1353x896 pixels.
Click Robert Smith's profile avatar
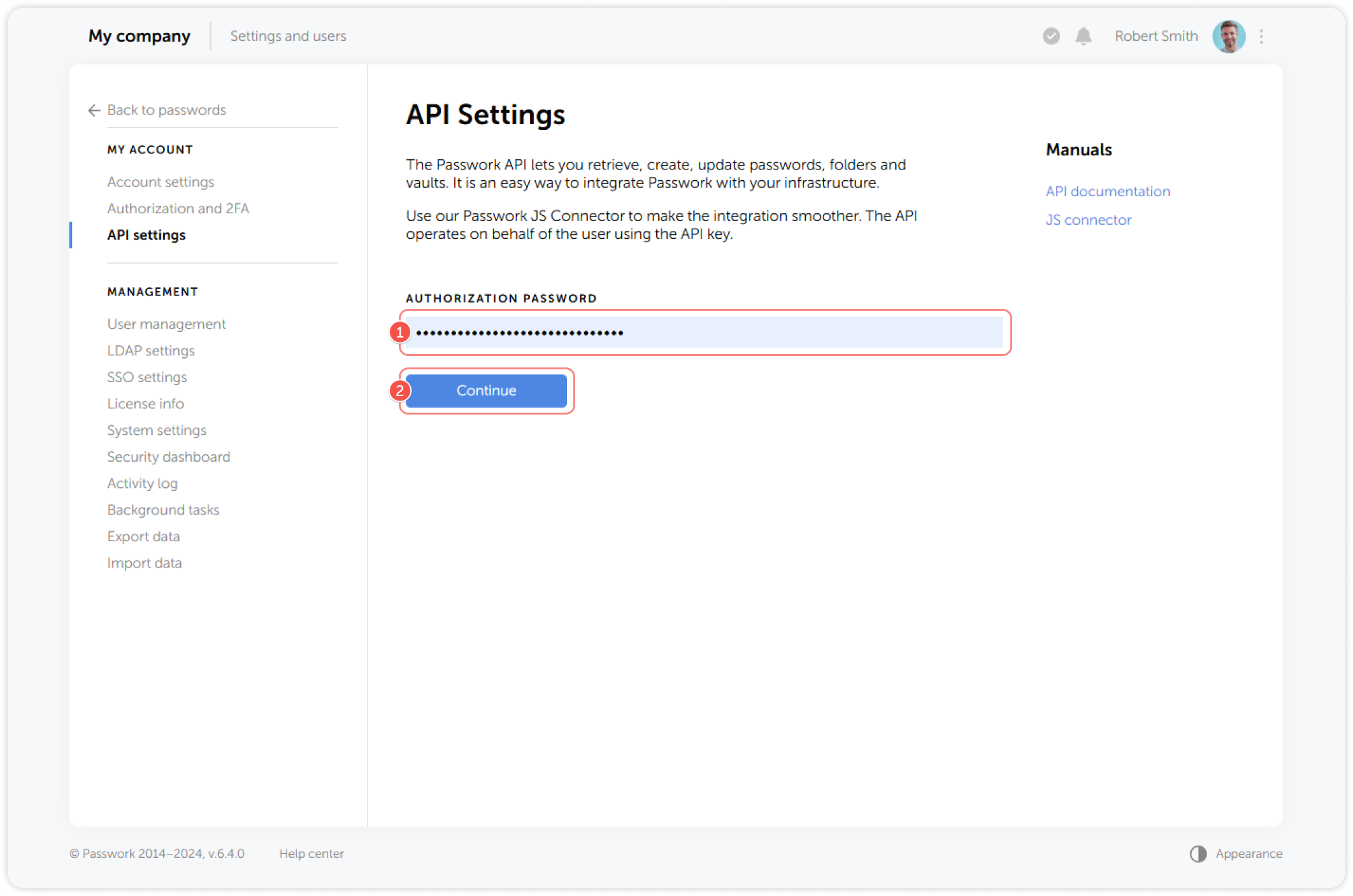click(x=1229, y=36)
